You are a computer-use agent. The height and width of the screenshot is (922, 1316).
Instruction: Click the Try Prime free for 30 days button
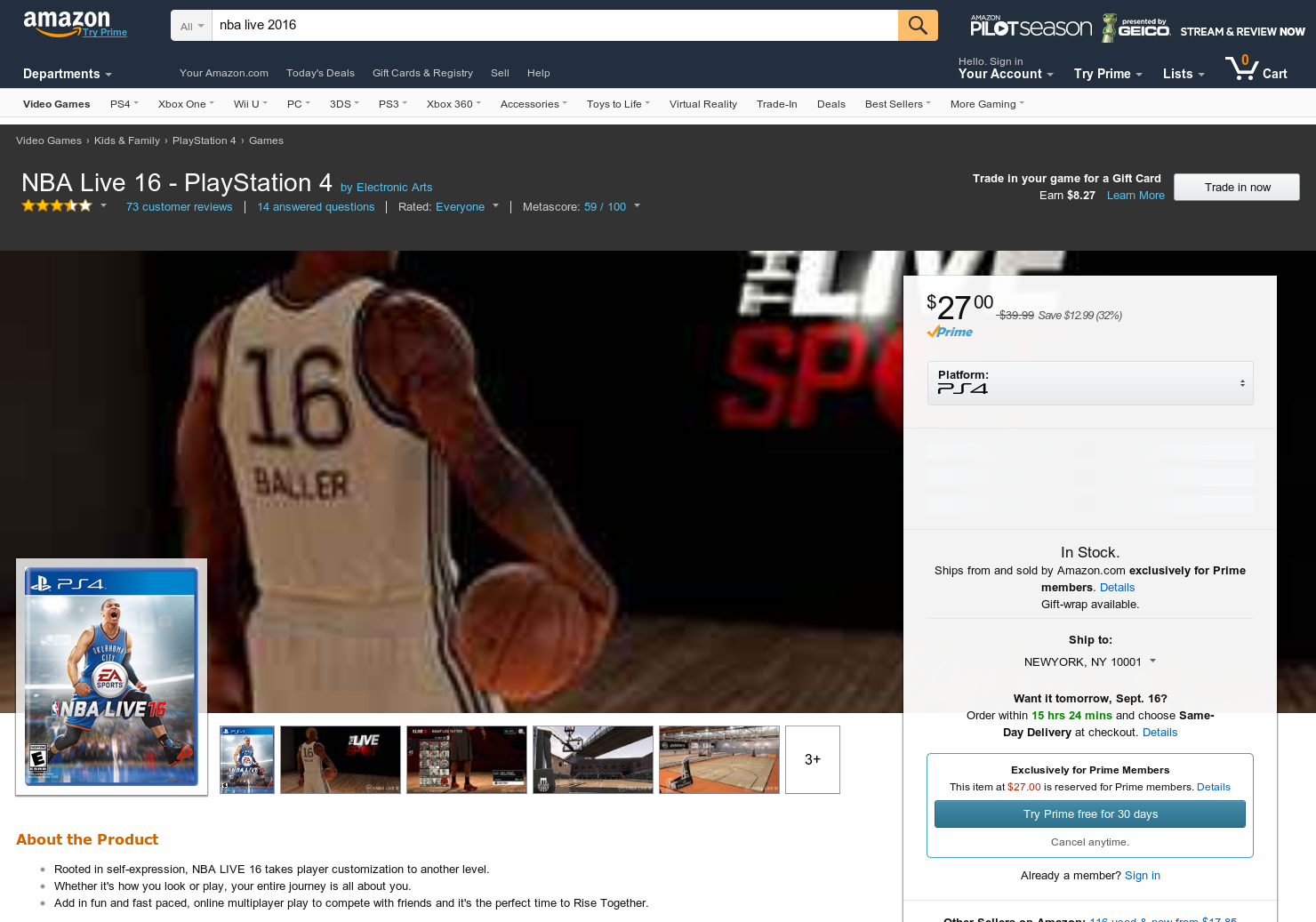click(1090, 814)
